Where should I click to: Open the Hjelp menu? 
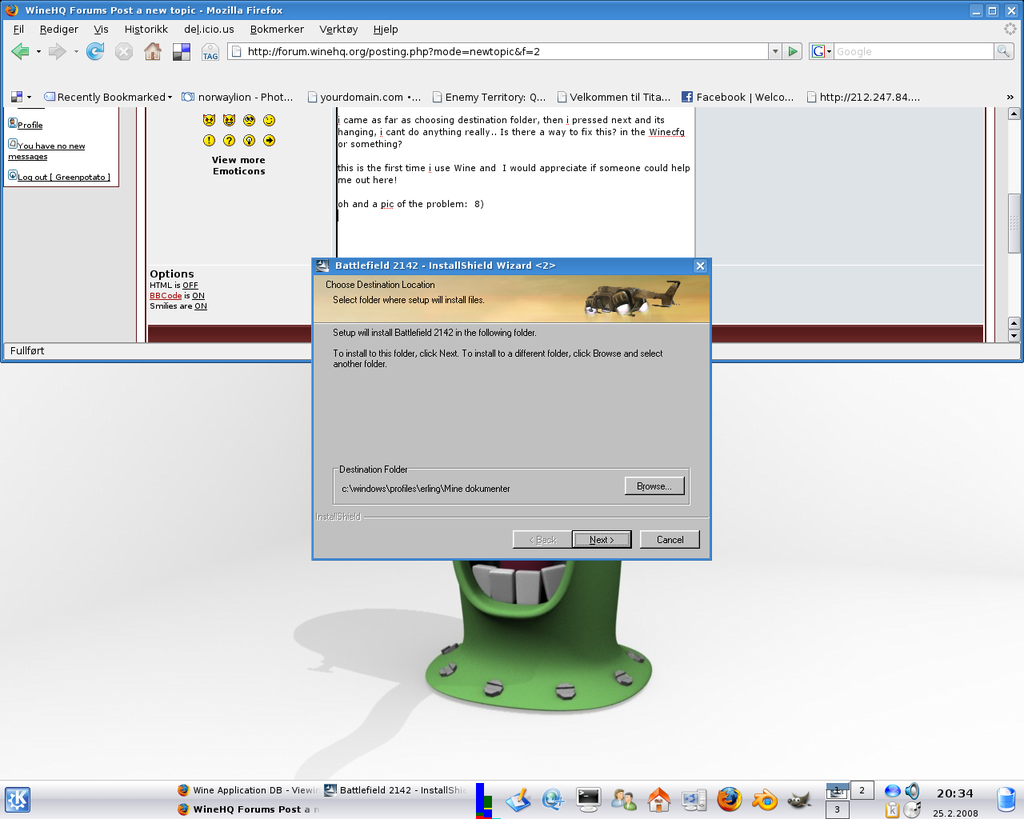point(385,29)
